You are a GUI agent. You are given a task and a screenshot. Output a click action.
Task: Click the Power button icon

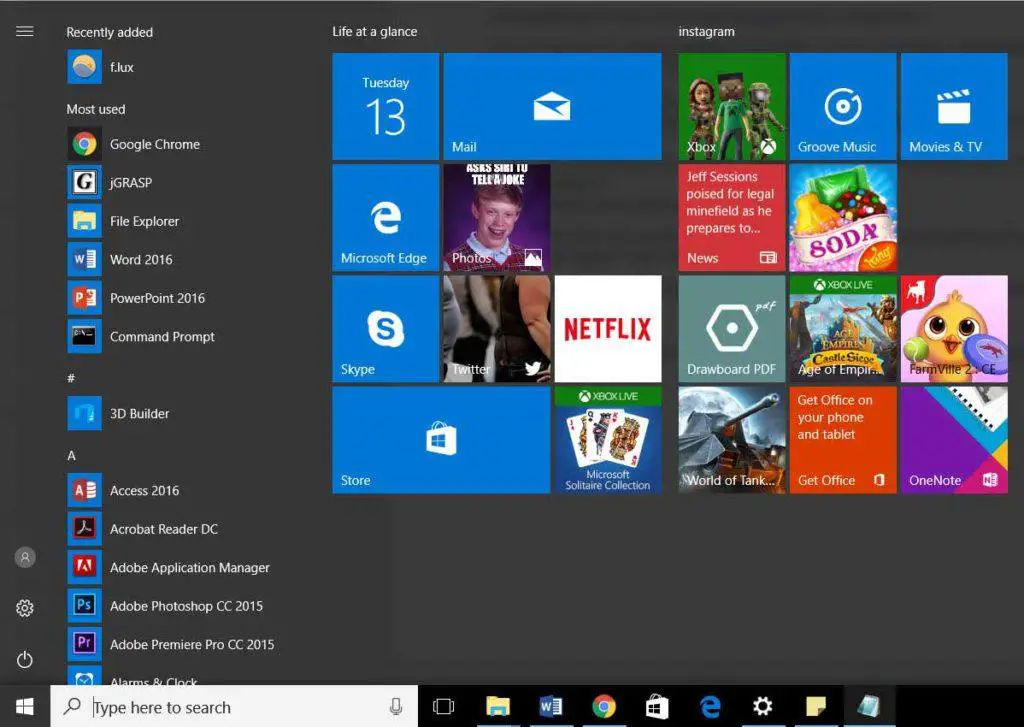pyautogui.click(x=25, y=660)
